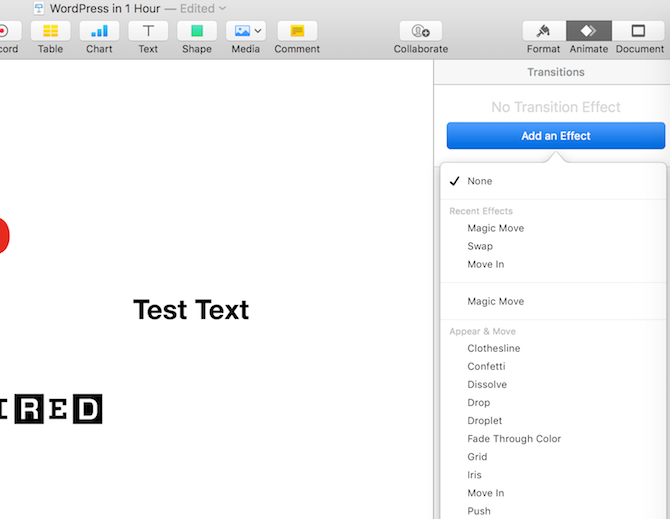The height and width of the screenshot is (519, 670).
Task: Add a Text box
Action: pyautogui.click(x=148, y=31)
